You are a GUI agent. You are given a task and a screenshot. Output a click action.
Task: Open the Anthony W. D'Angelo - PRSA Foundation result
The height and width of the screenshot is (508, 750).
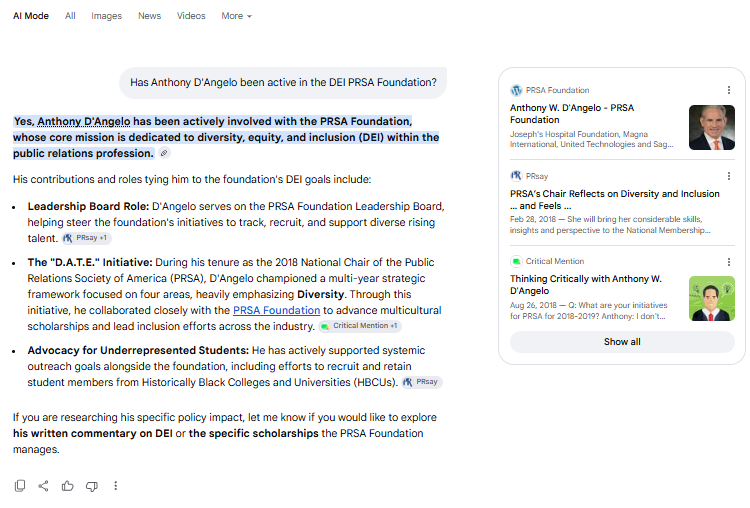coord(572,114)
